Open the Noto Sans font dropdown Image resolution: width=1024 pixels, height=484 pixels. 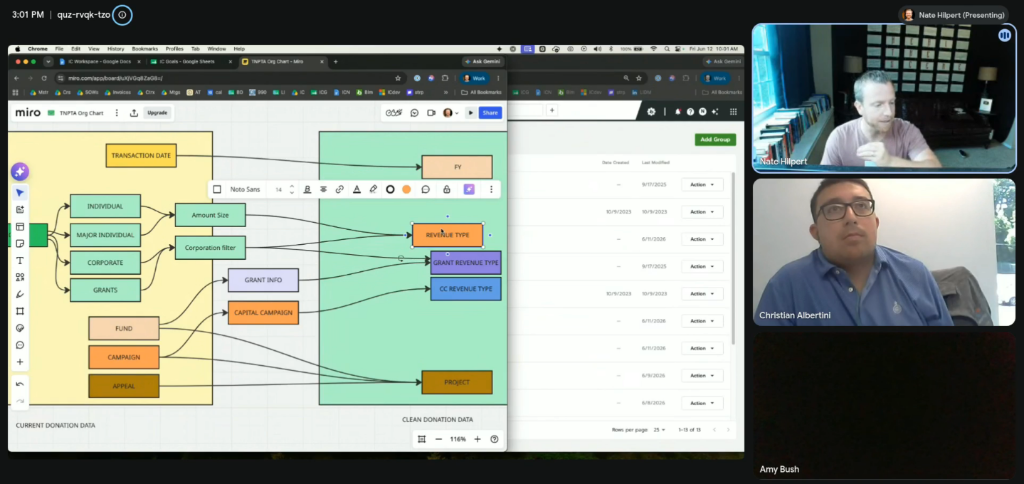click(246, 189)
